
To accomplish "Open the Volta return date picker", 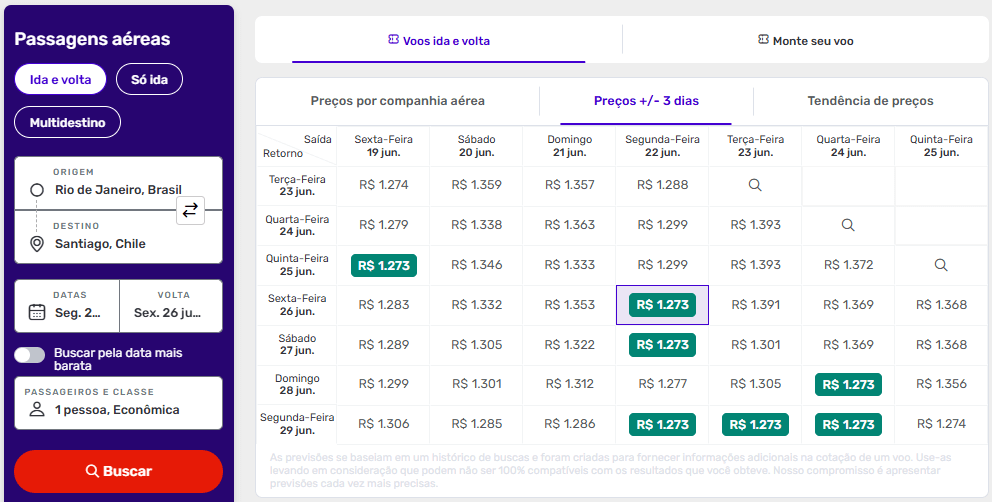I will tap(170, 305).
